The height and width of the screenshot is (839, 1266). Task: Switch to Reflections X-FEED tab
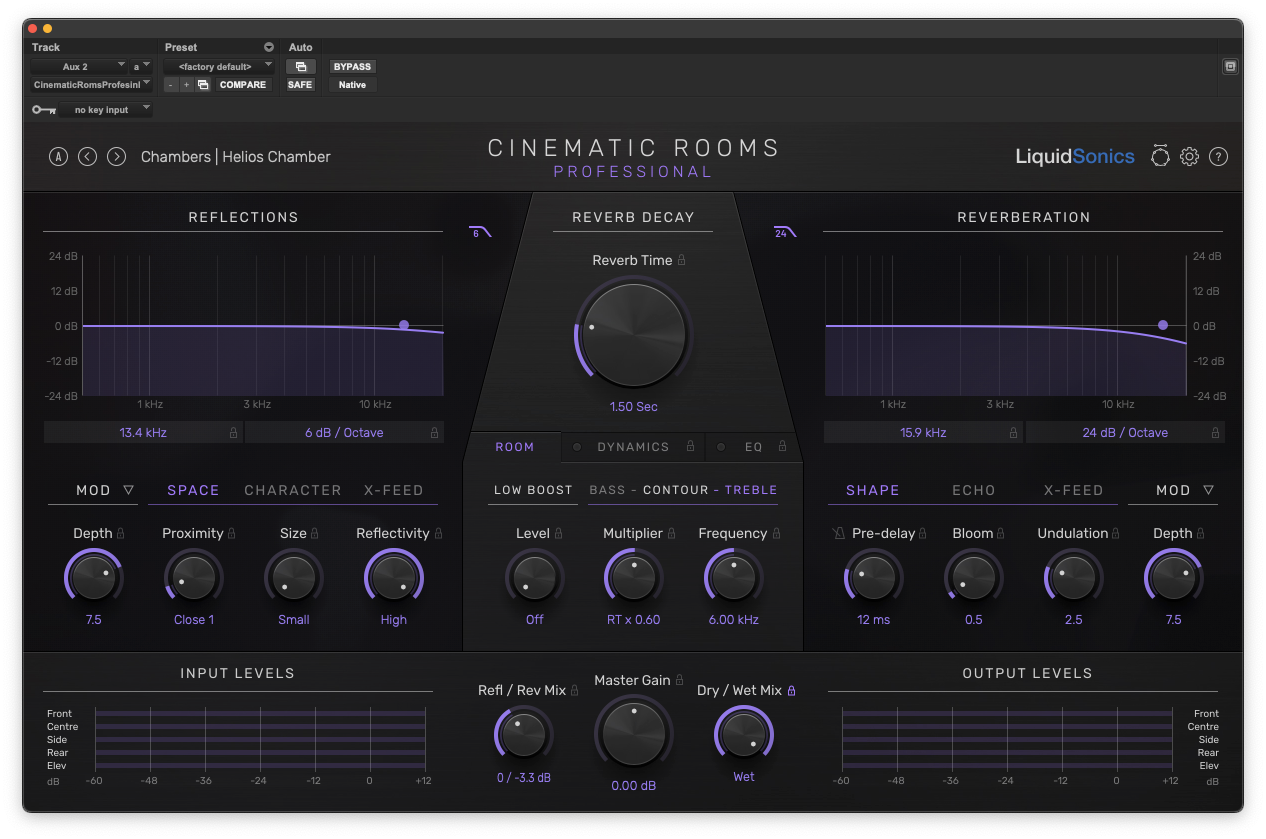(x=394, y=491)
